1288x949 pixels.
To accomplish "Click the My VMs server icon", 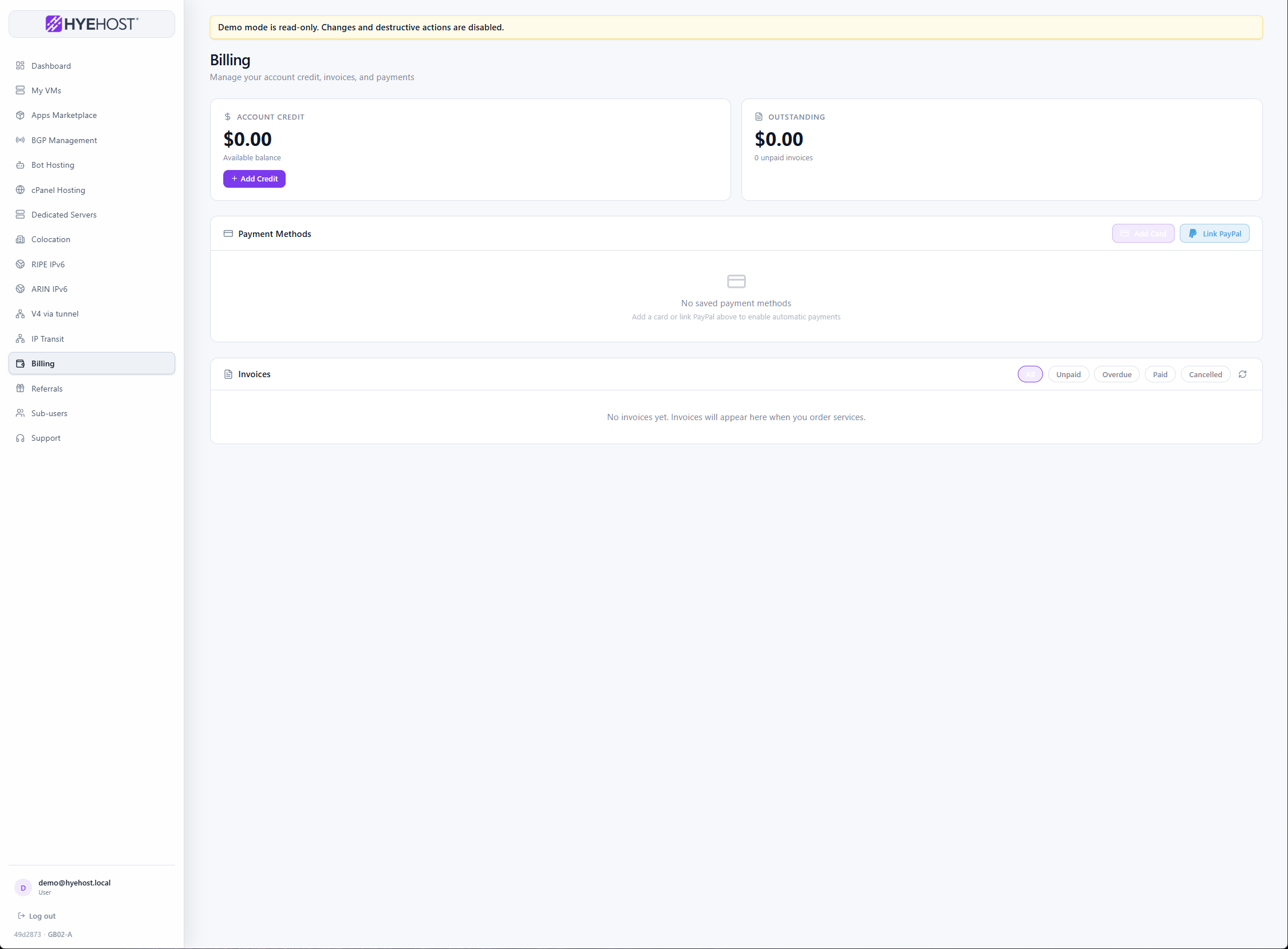I will (20, 90).
